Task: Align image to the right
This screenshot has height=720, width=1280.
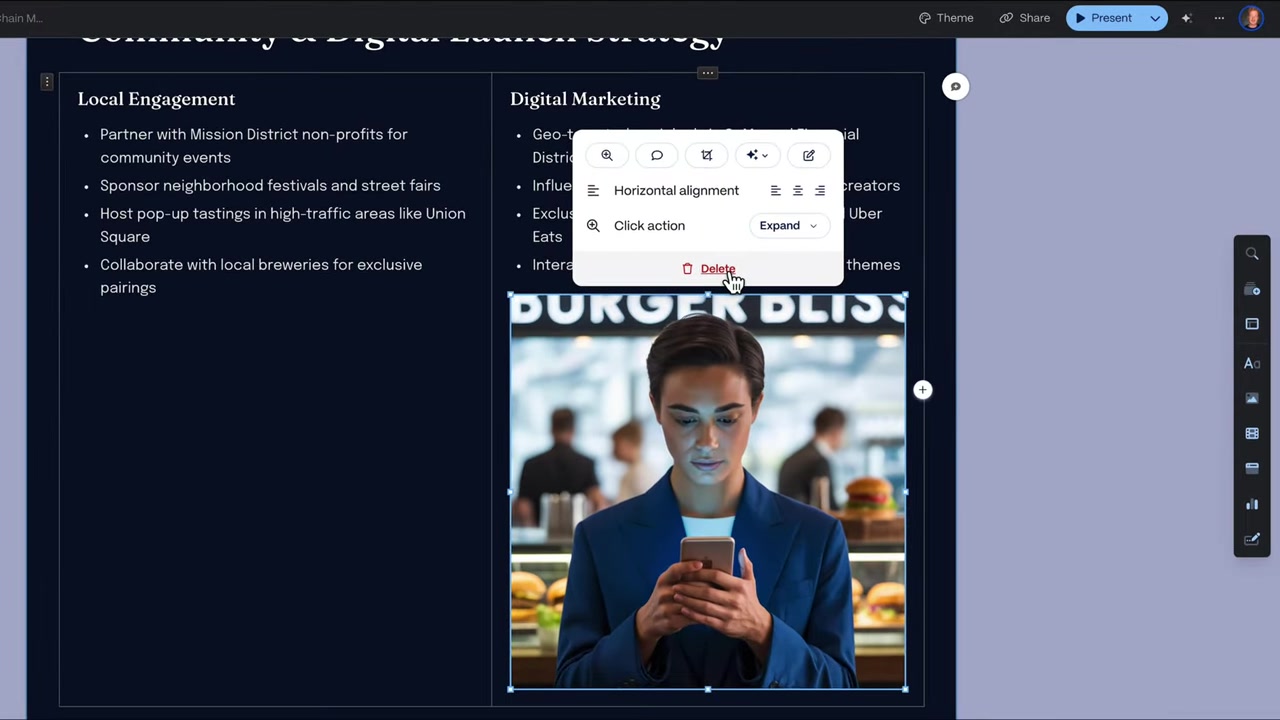Action: coord(820,190)
